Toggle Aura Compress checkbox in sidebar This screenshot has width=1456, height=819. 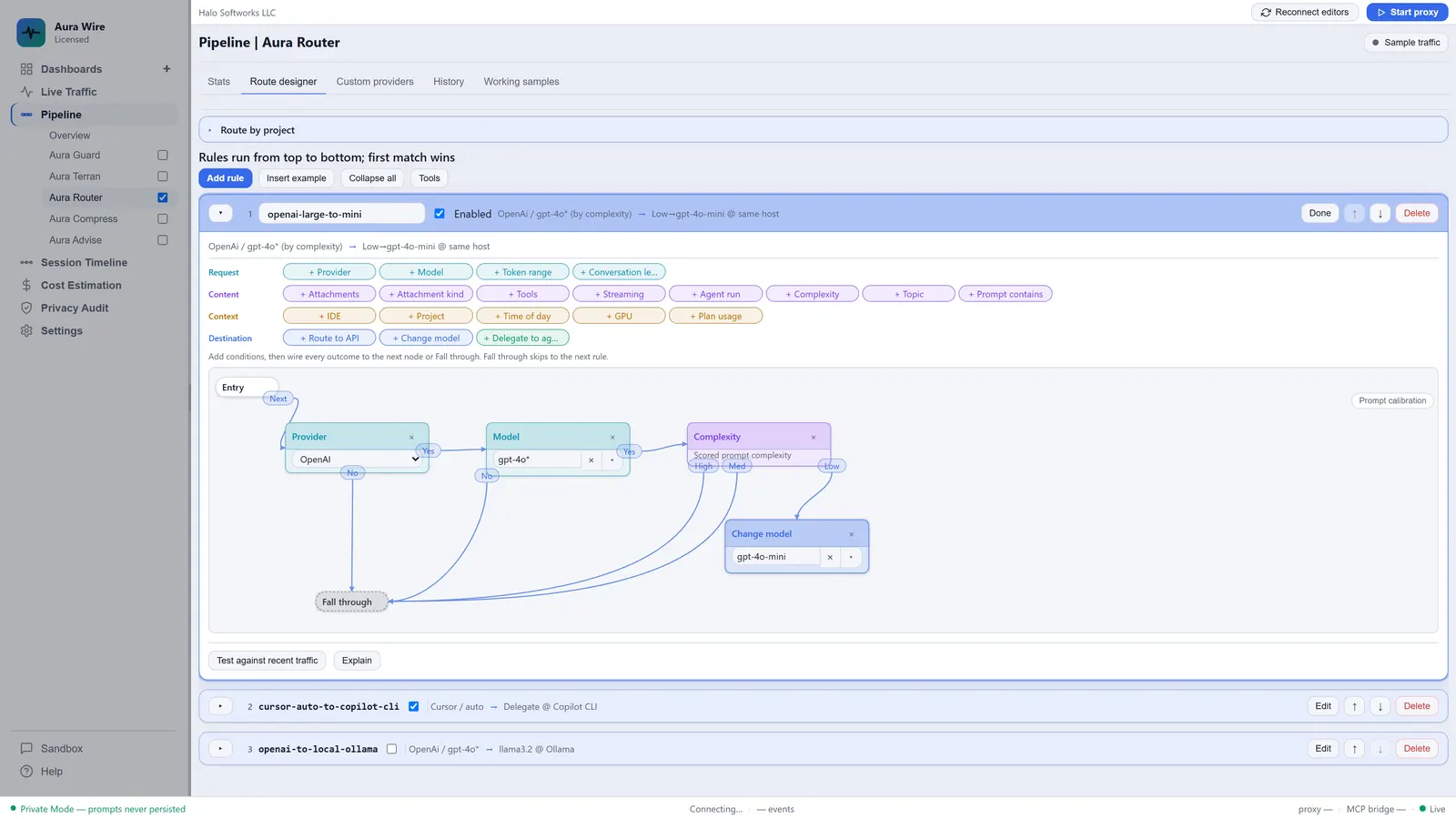(x=163, y=219)
